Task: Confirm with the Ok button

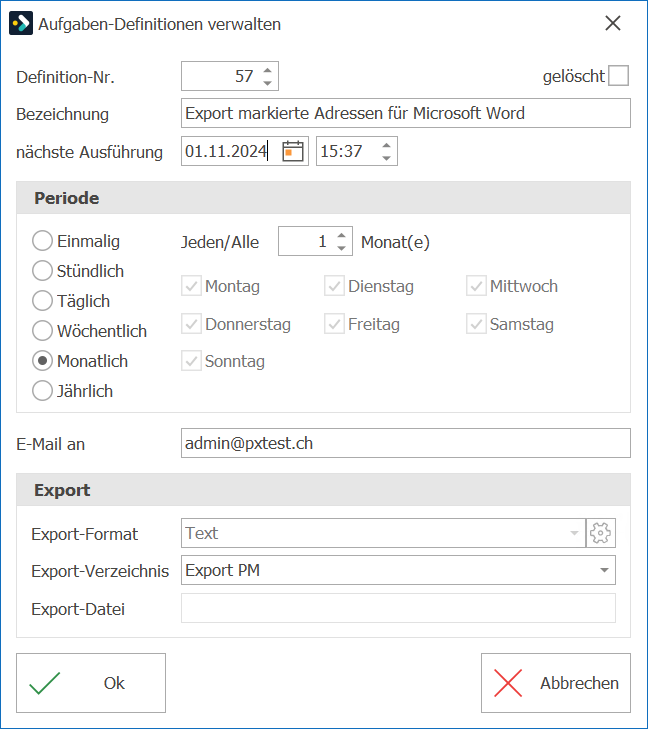Action: (91, 683)
